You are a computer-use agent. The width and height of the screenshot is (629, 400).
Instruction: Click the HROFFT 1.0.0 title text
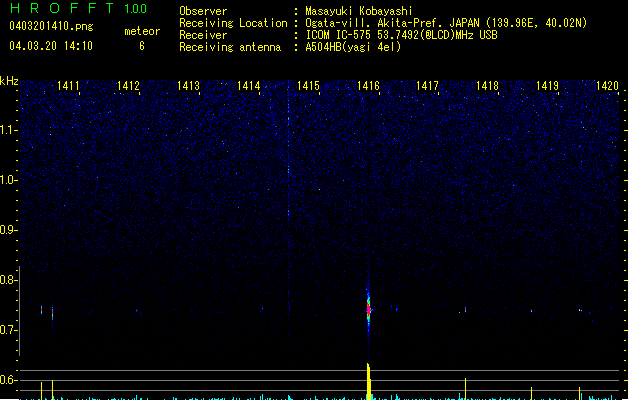pyautogui.click(x=78, y=8)
